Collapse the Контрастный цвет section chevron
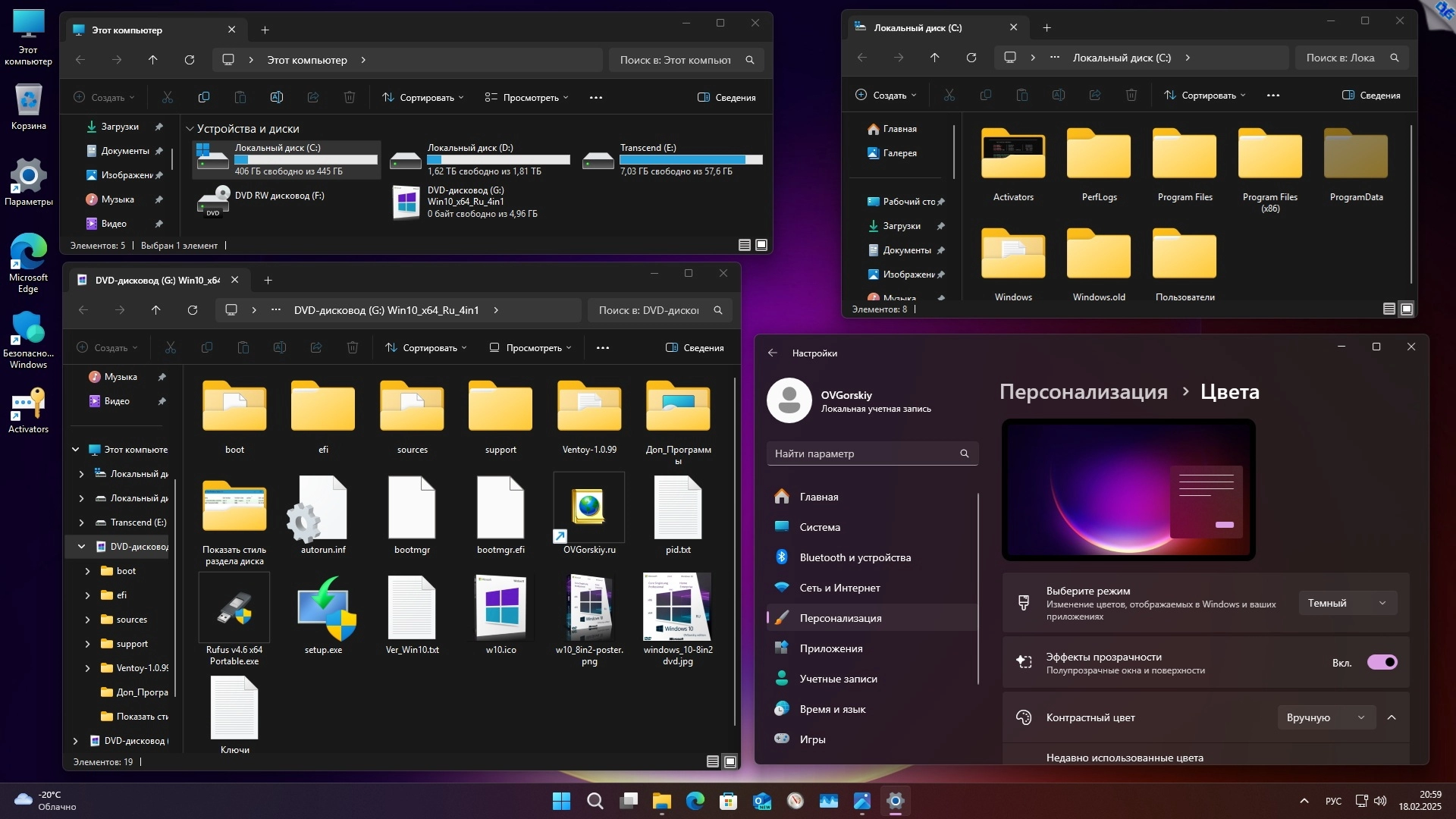Image resolution: width=1456 pixels, height=819 pixels. pyautogui.click(x=1392, y=717)
